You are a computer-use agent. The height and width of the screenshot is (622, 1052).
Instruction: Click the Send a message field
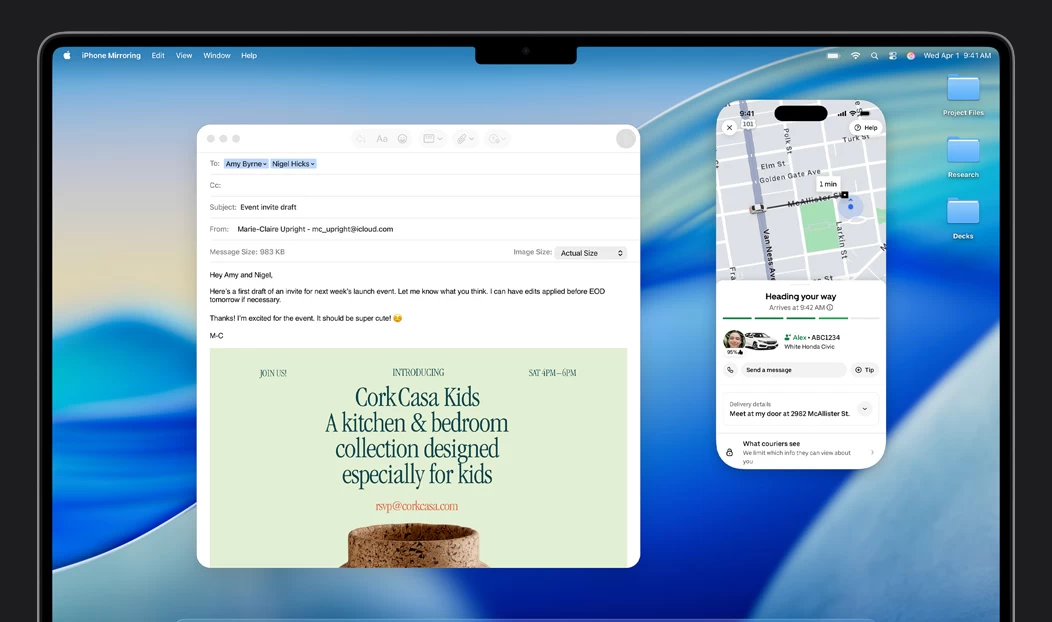[792, 370]
